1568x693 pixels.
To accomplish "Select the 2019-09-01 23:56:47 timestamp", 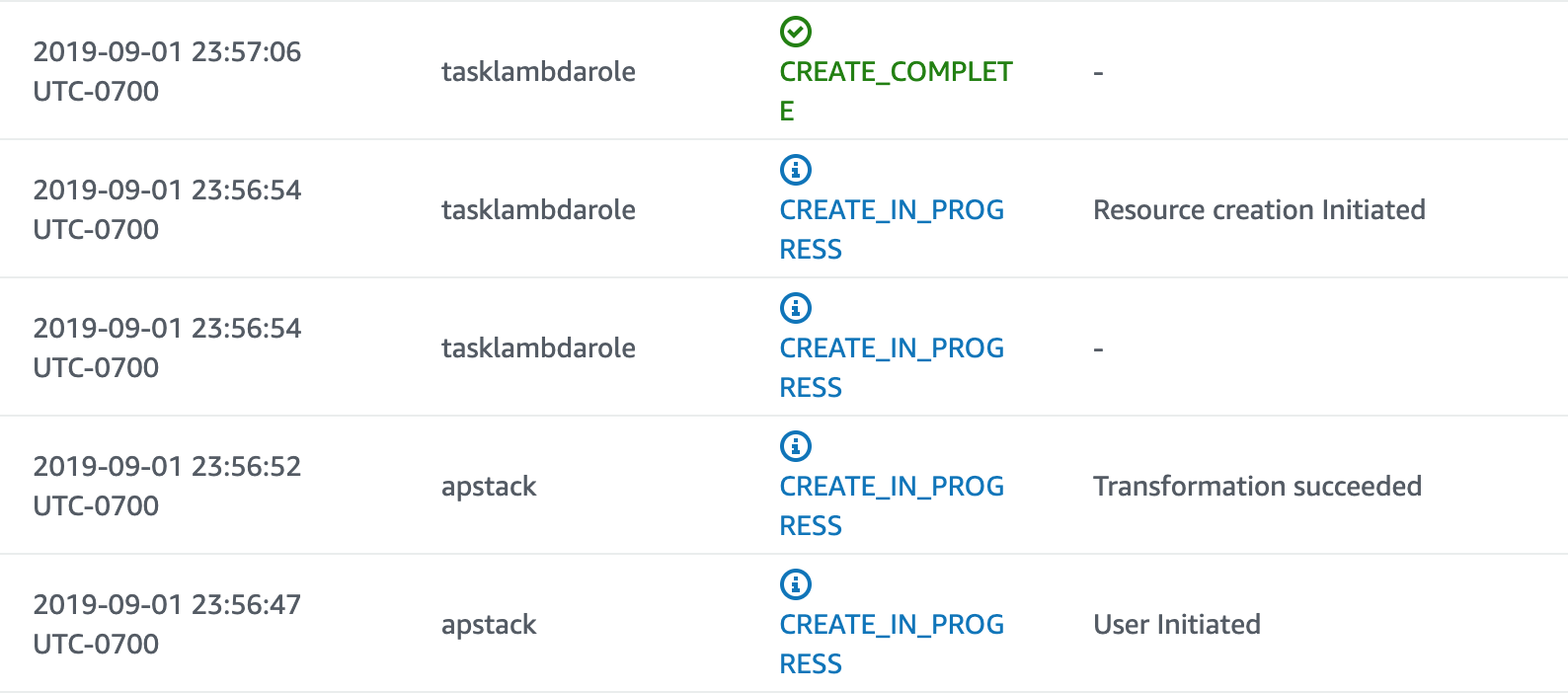I will click(x=167, y=624).
